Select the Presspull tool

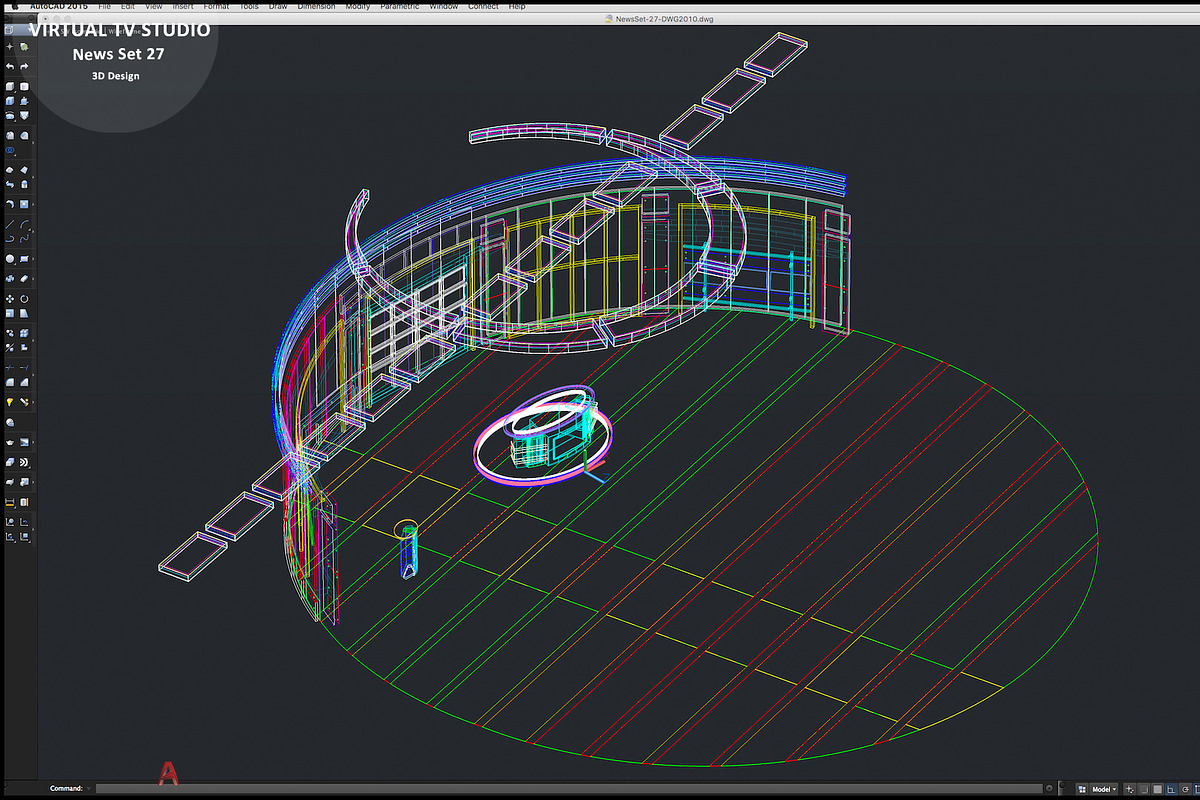tap(24, 101)
